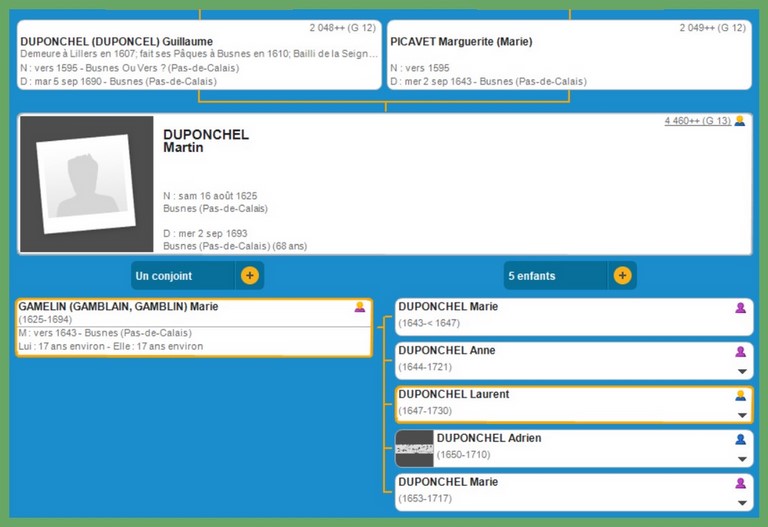Expand Anne Duponchel's dropdown arrow
768x527 pixels.
(741, 371)
